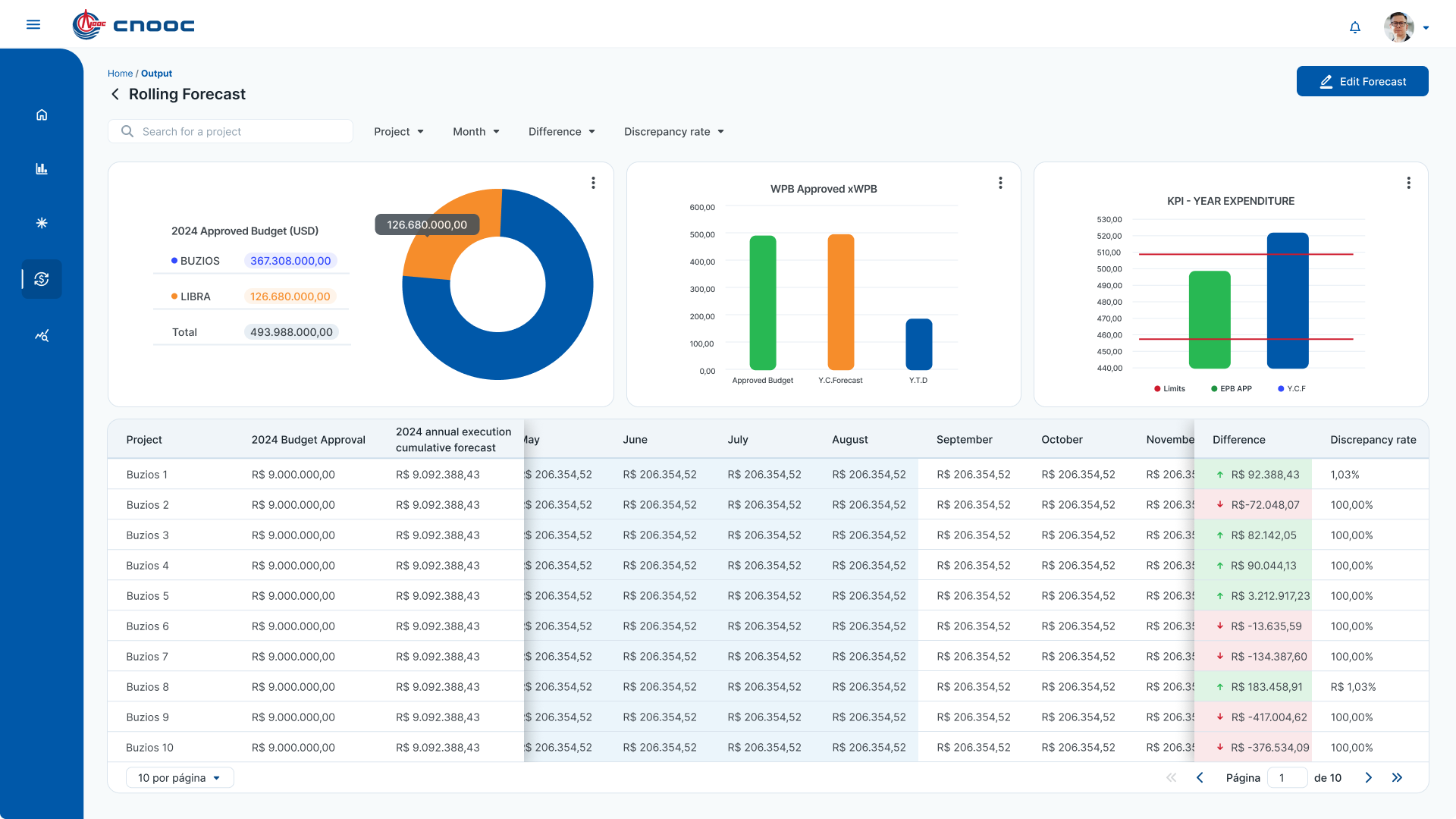Open the notifications bell

pyautogui.click(x=1355, y=27)
